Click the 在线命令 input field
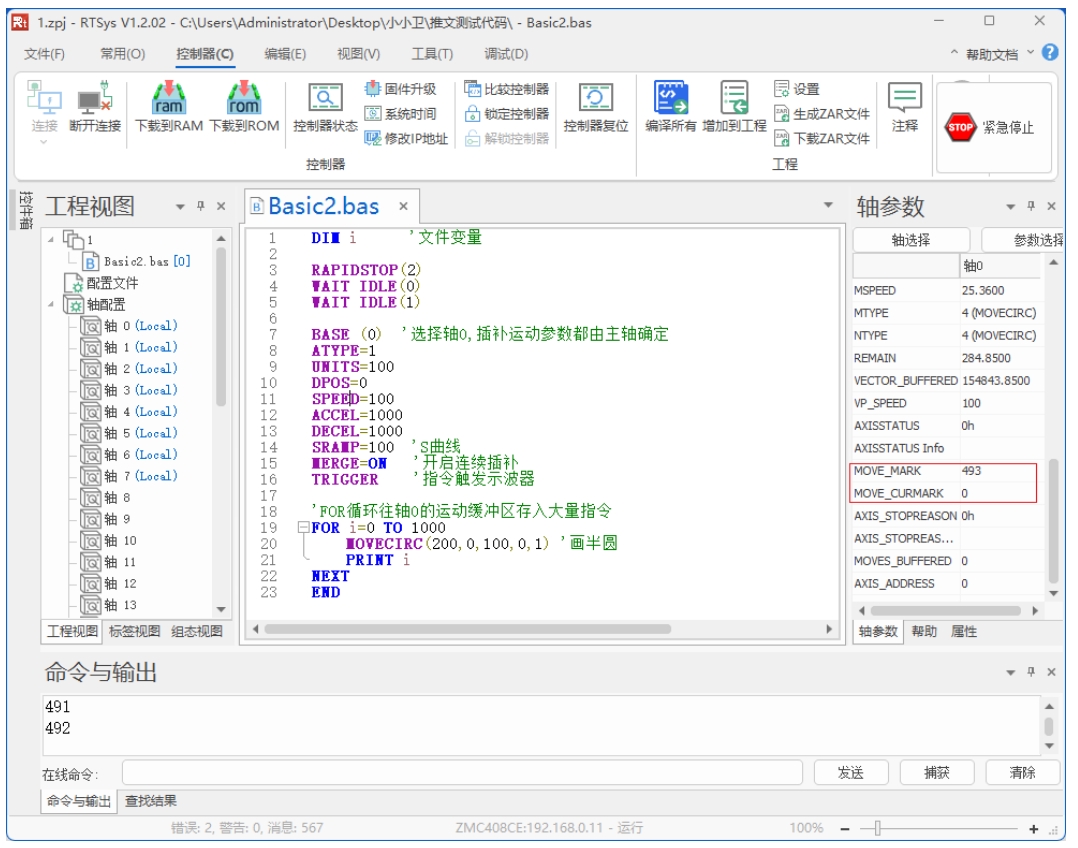 [462, 772]
